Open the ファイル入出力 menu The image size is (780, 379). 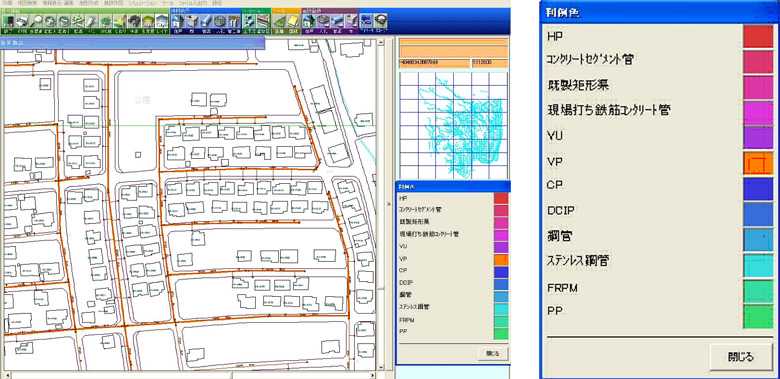193,3
